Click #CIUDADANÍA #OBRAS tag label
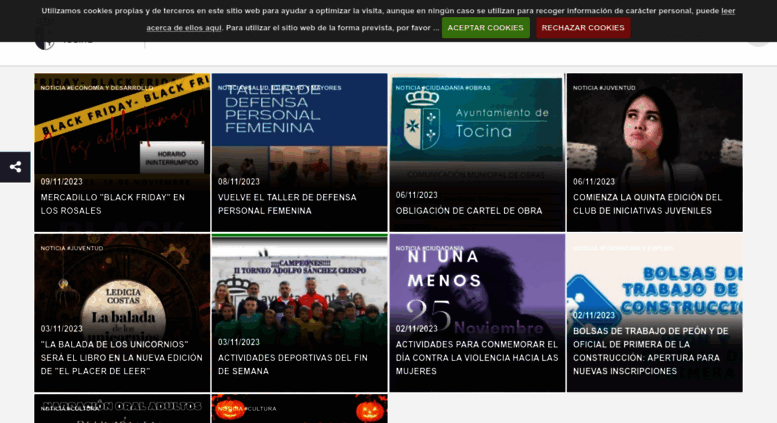Image resolution: width=777 pixels, height=423 pixels. tap(456, 88)
